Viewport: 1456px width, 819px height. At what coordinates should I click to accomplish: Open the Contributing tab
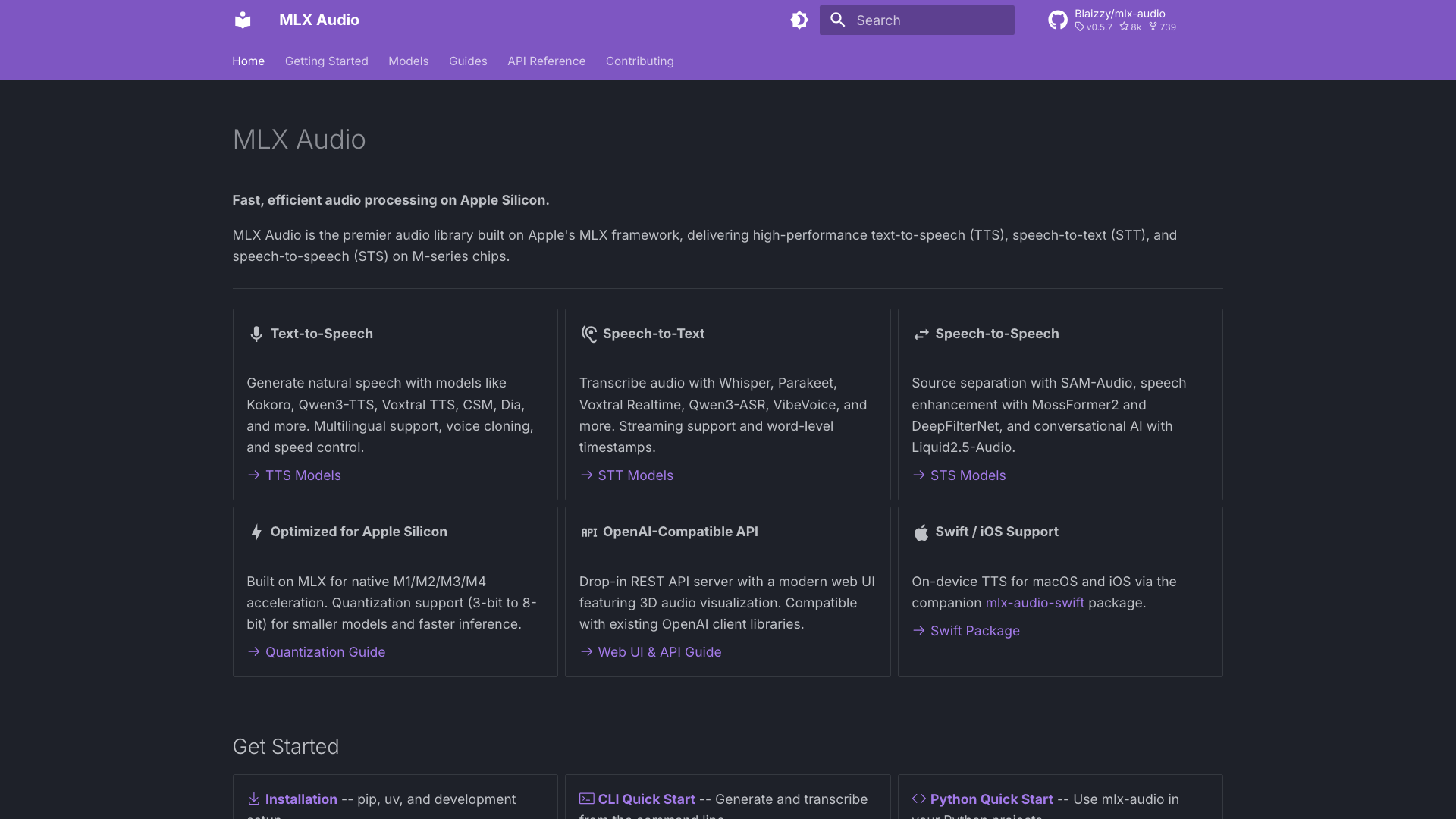[639, 61]
